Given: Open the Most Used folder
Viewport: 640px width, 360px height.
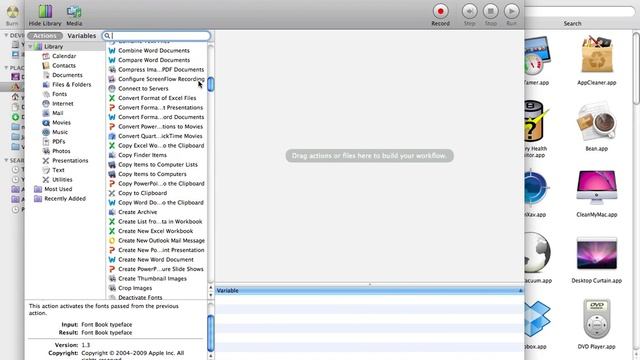Looking at the screenshot, I should pos(58,189).
